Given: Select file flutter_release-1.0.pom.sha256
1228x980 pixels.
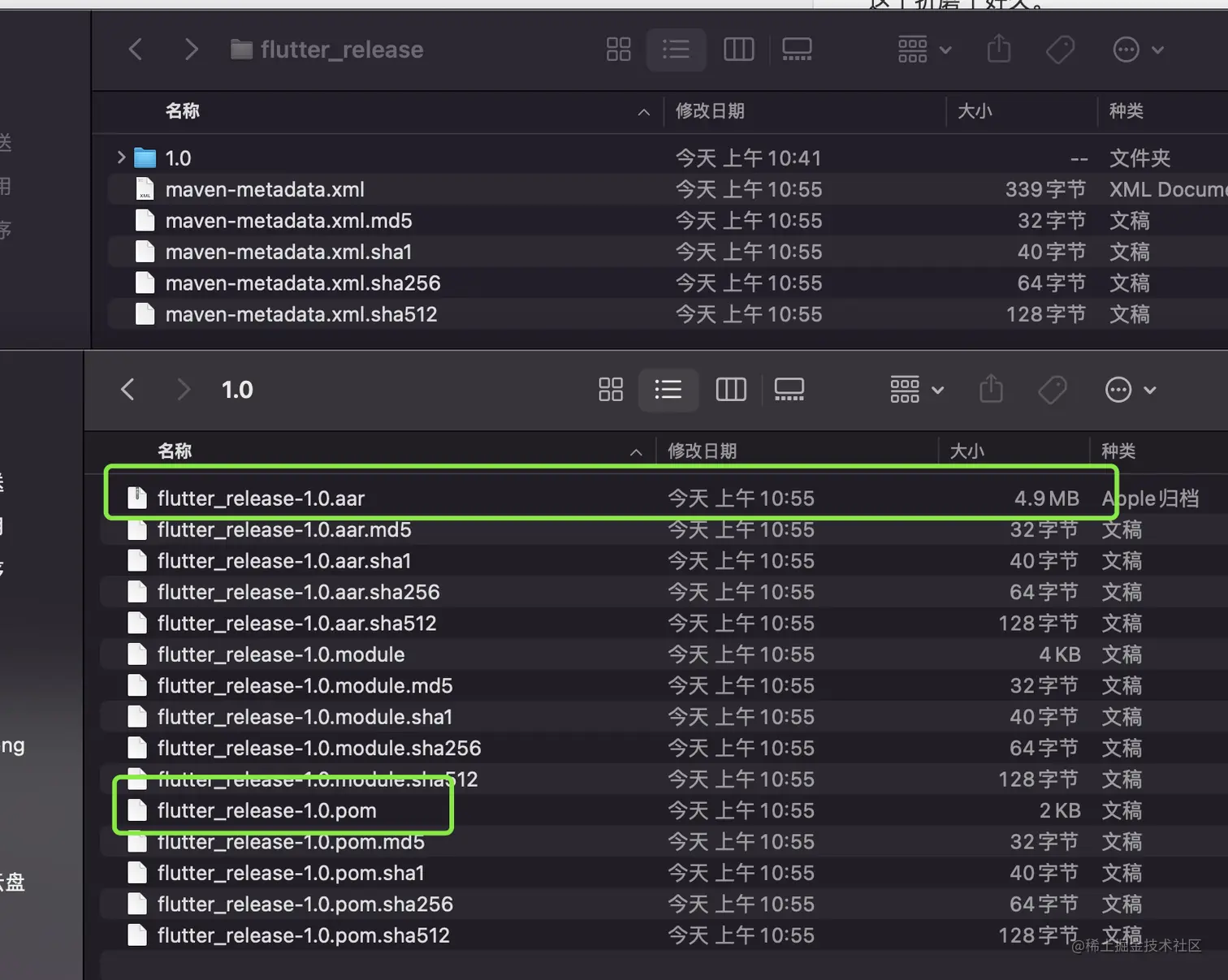Looking at the screenshot, I should point(305,904).
